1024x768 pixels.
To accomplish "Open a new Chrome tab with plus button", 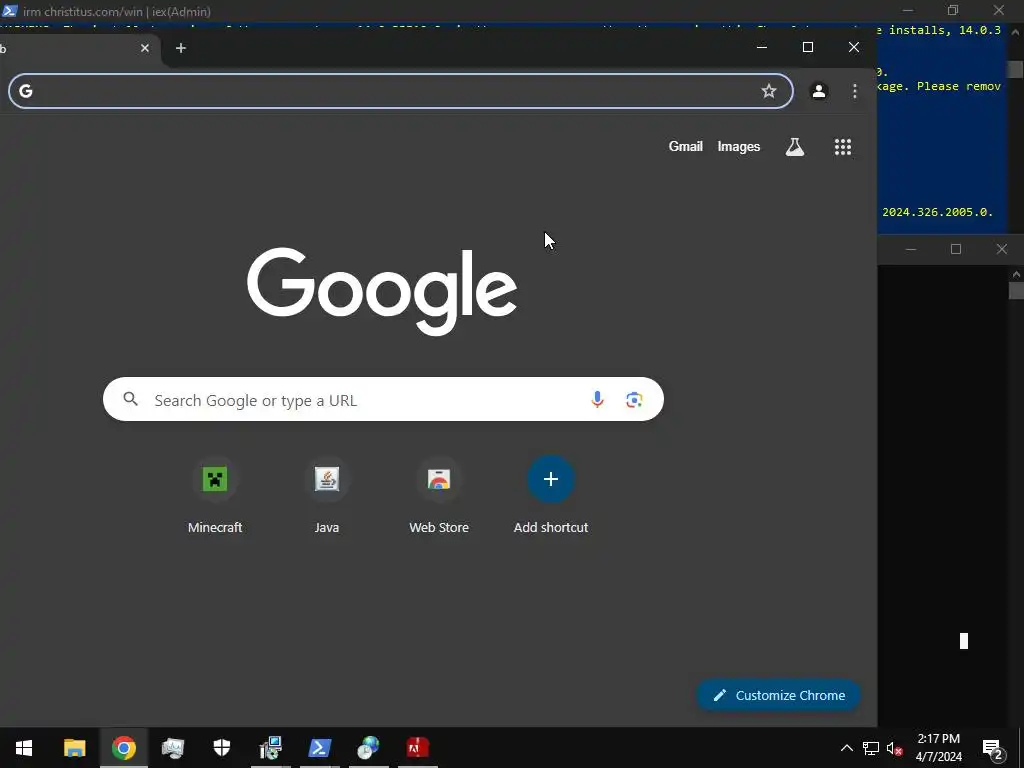I will (181, 48).
